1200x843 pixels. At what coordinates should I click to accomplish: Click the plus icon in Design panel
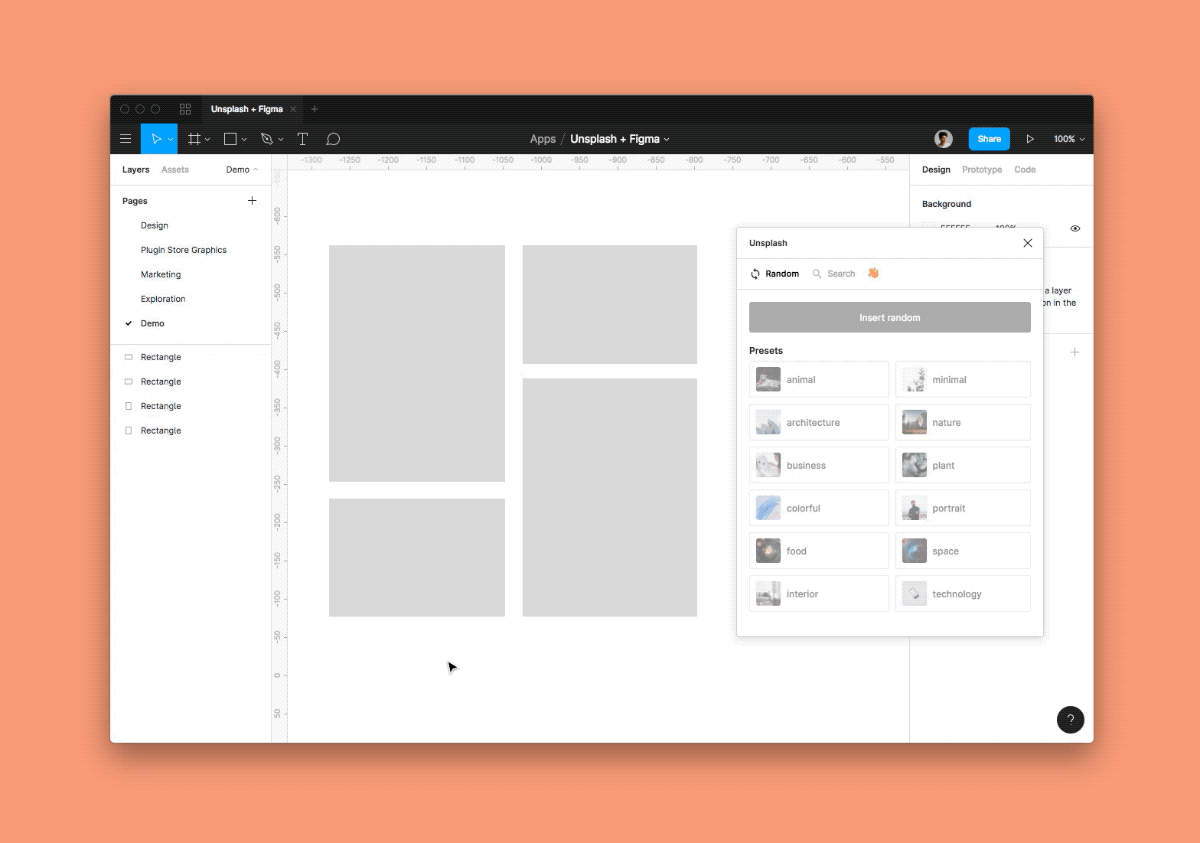coord(1075,352)
